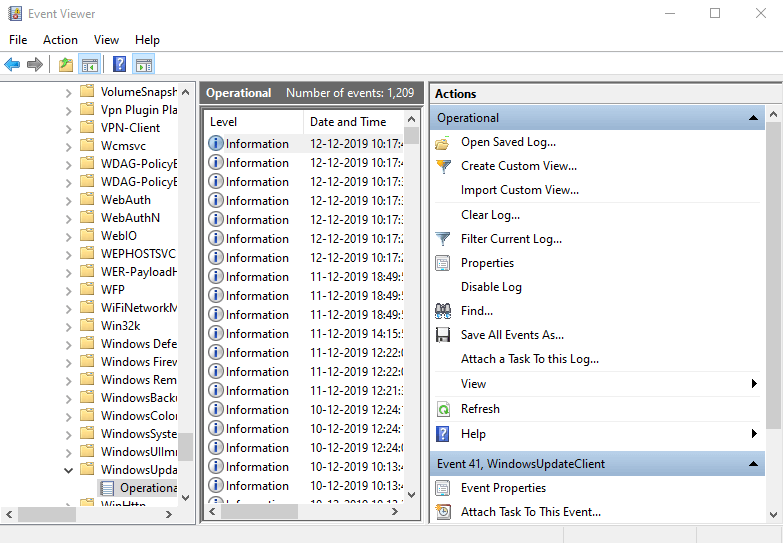Click the Attach Task To This Event icon
The height and width of the screenshot is (543, 783).
(443, 512)
